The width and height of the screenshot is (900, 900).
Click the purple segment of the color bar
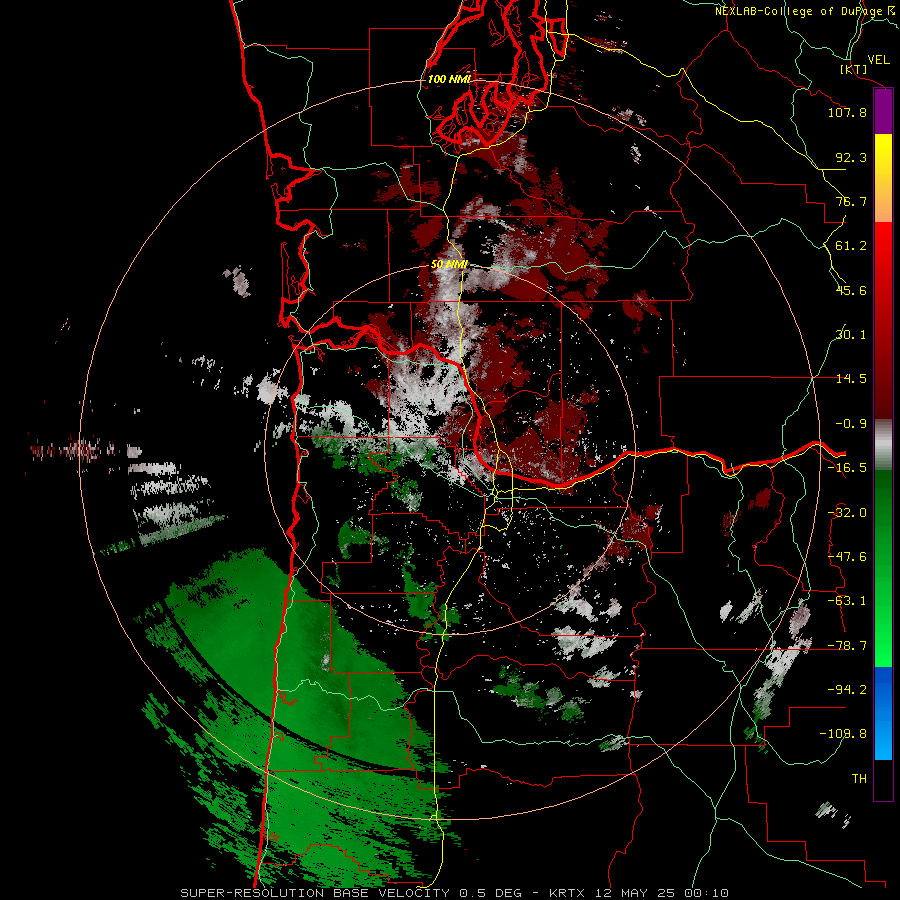click(x=883, y=111)
